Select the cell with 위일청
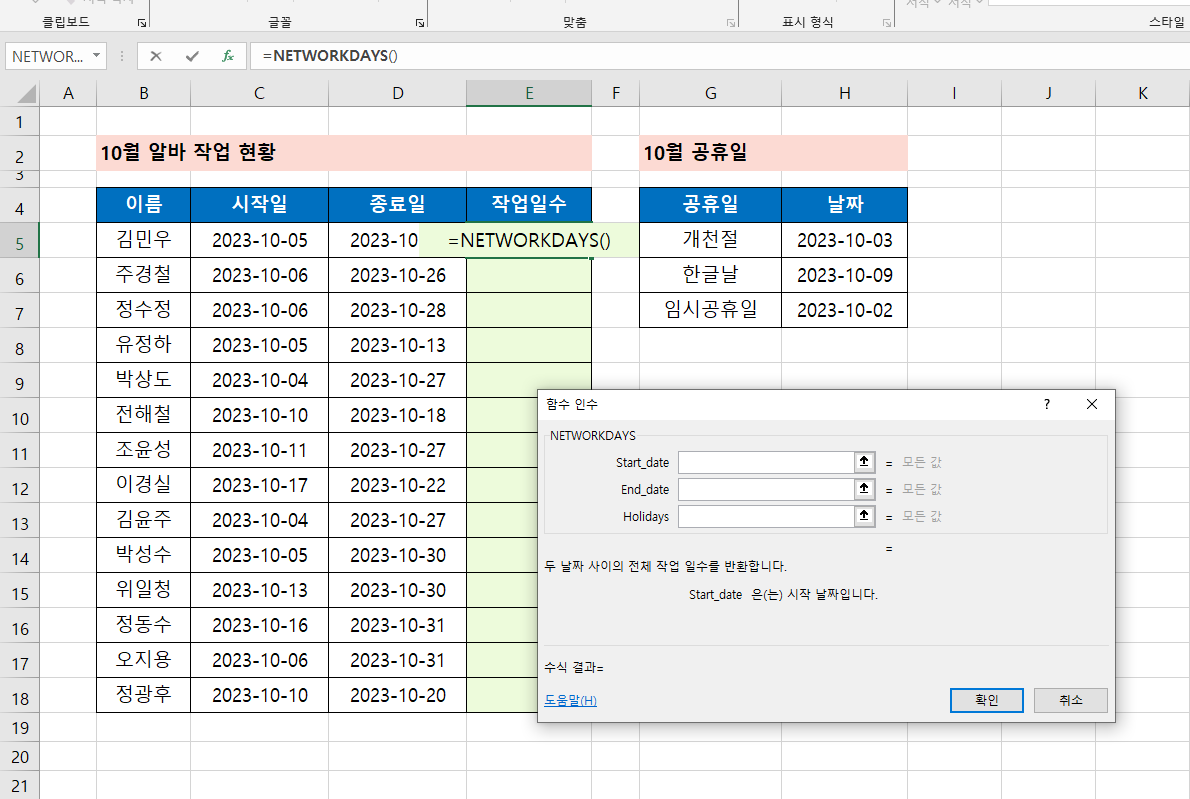The height and width of the screenshot is (799, 1190). click(x=143, y=590)
